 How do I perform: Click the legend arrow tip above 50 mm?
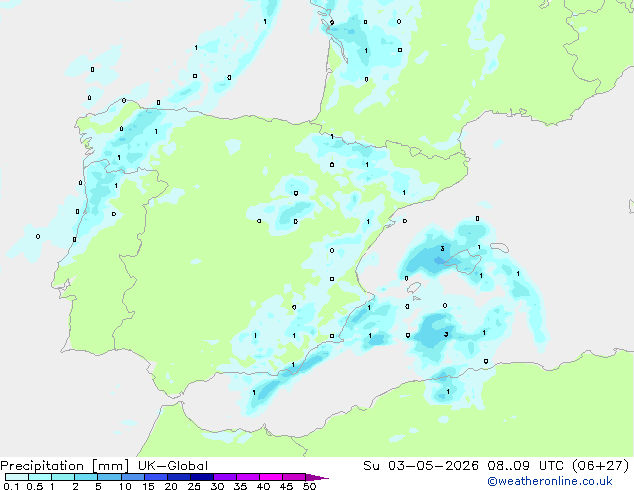(x=317, y=477)
